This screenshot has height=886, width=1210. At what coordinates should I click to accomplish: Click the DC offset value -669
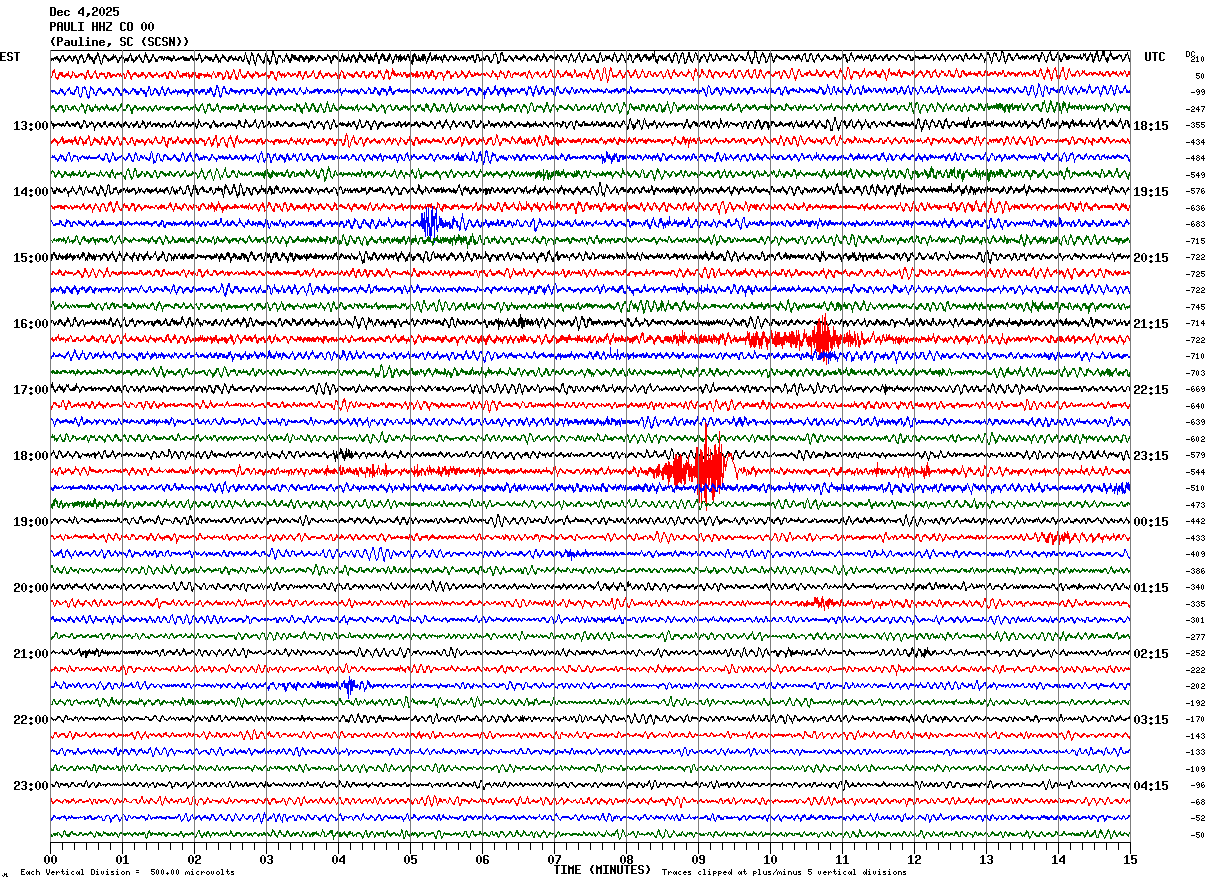click(x=1196, y=390)
